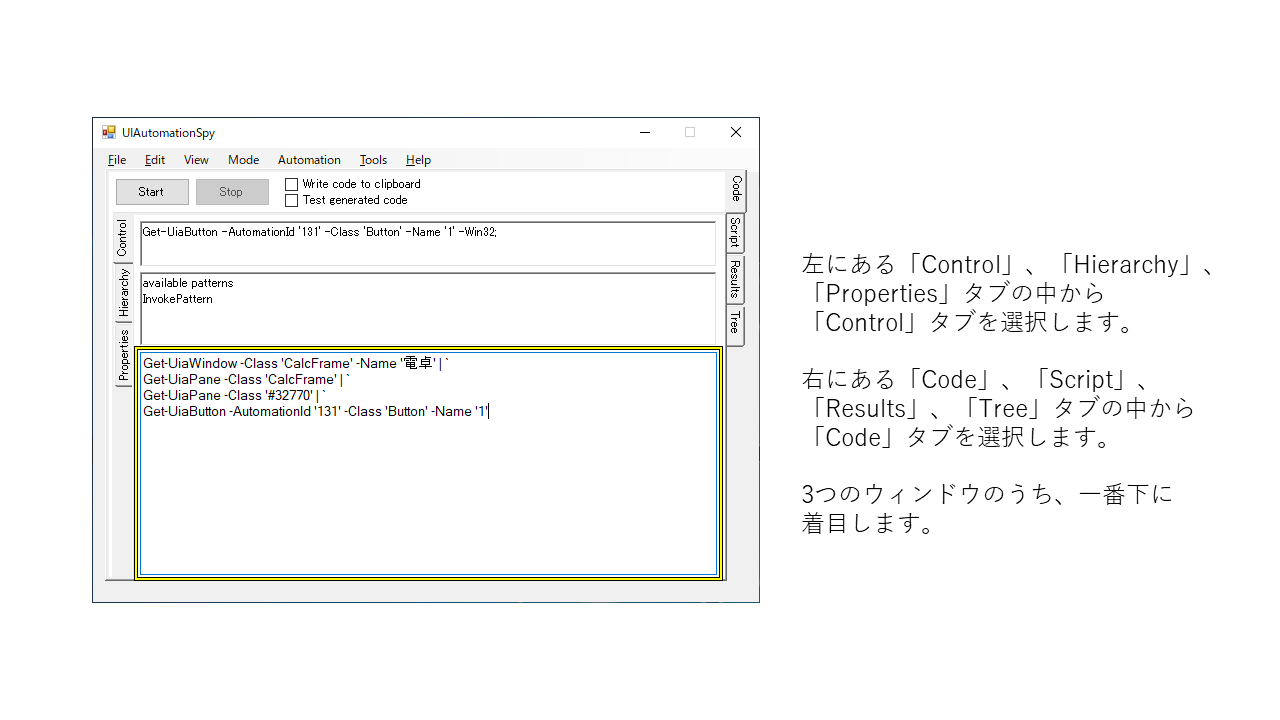Click the 'InvokePattern' text line
This screenshot has height=720, width=1280.
click(x=178, y=299)
